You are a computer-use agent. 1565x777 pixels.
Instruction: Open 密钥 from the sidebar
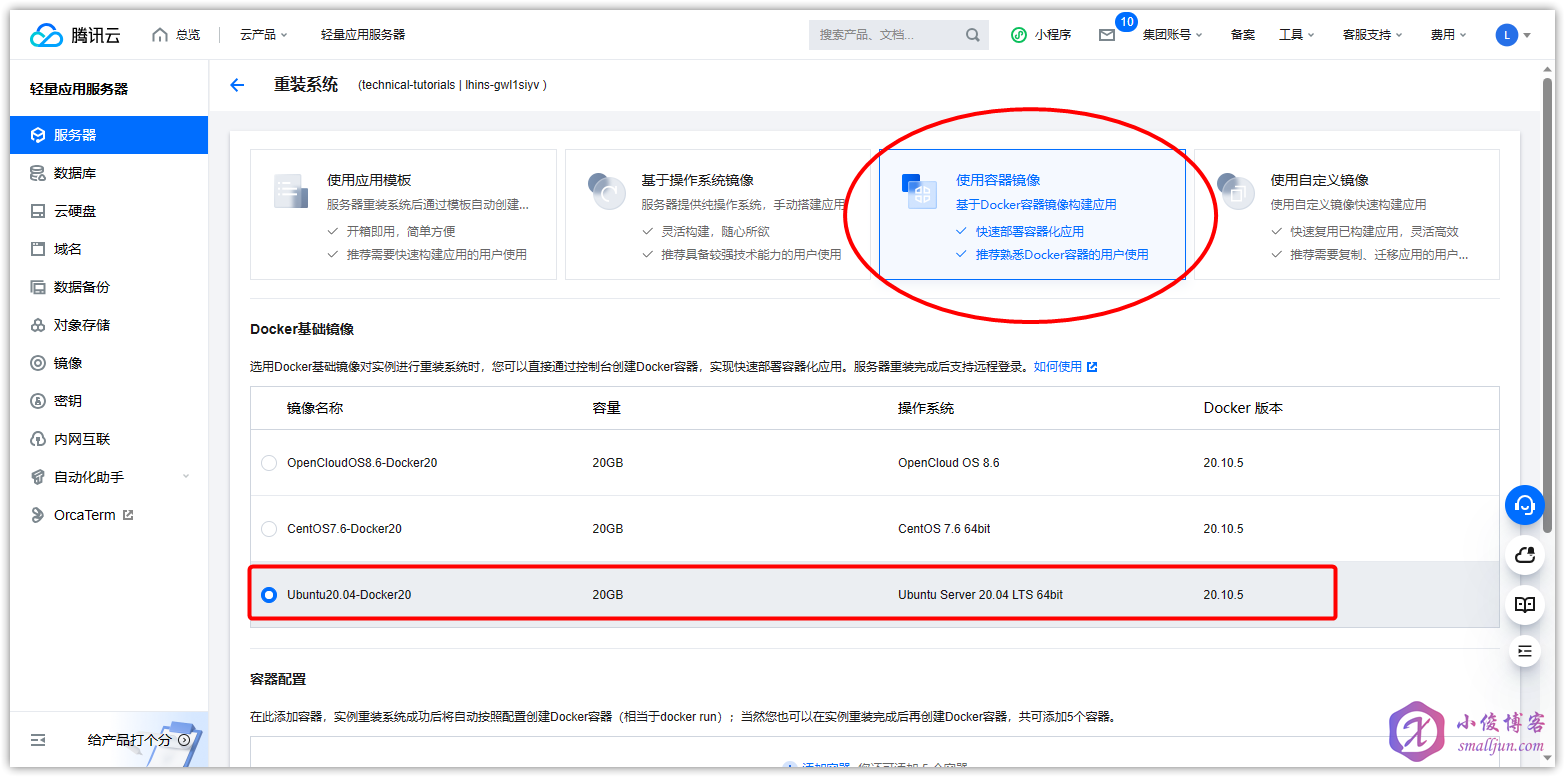tap(109, 401)
